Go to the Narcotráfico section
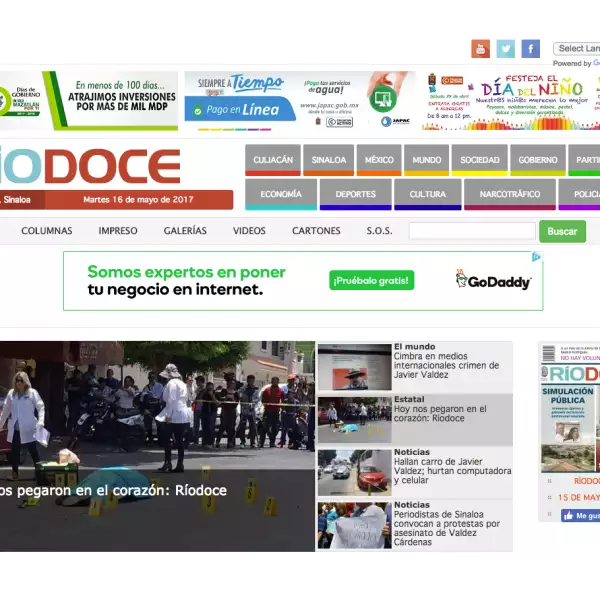This screenshot has height=600, width=600. (509, 194)
